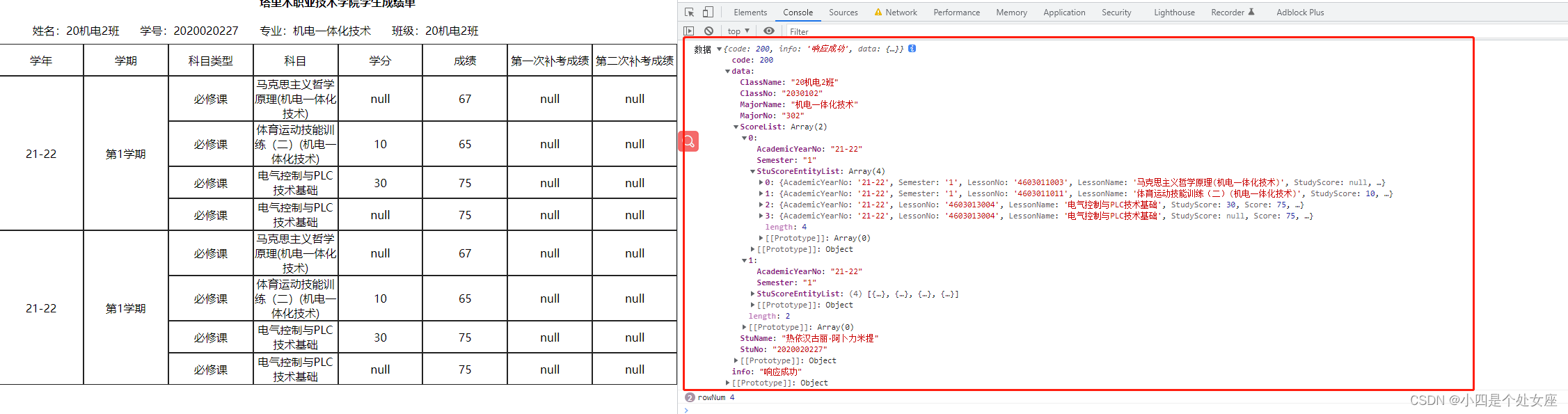Click the 学号：2020020227 label on page
Screen dimensions: 1568x414
189,31
